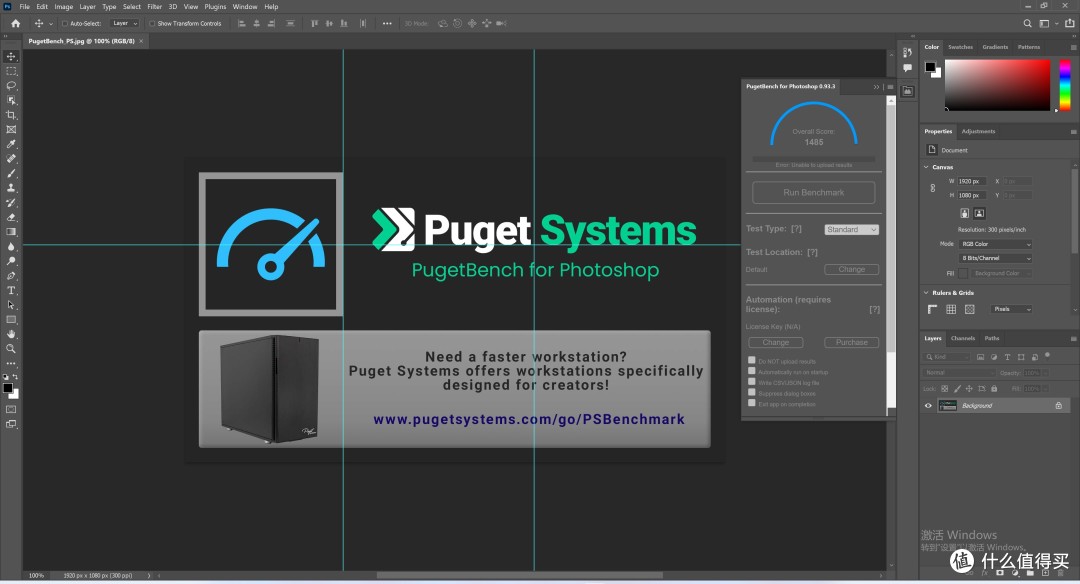Select the Eraser tool
The height and width of the screenshot is (584, 1080).
(11, 217)
